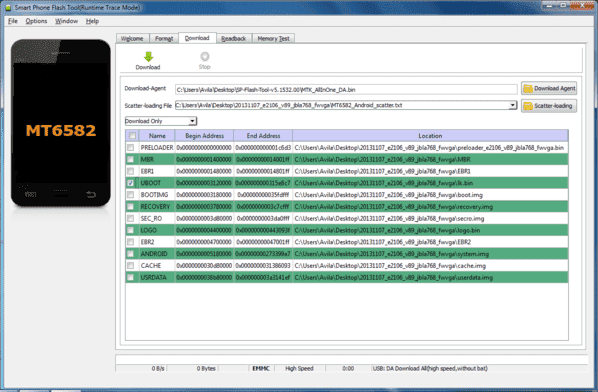The height and width of the screenshot is (392, 598).
Task: Click the folder icon on Scatter-loading button
Action: [x=528, y=106]
